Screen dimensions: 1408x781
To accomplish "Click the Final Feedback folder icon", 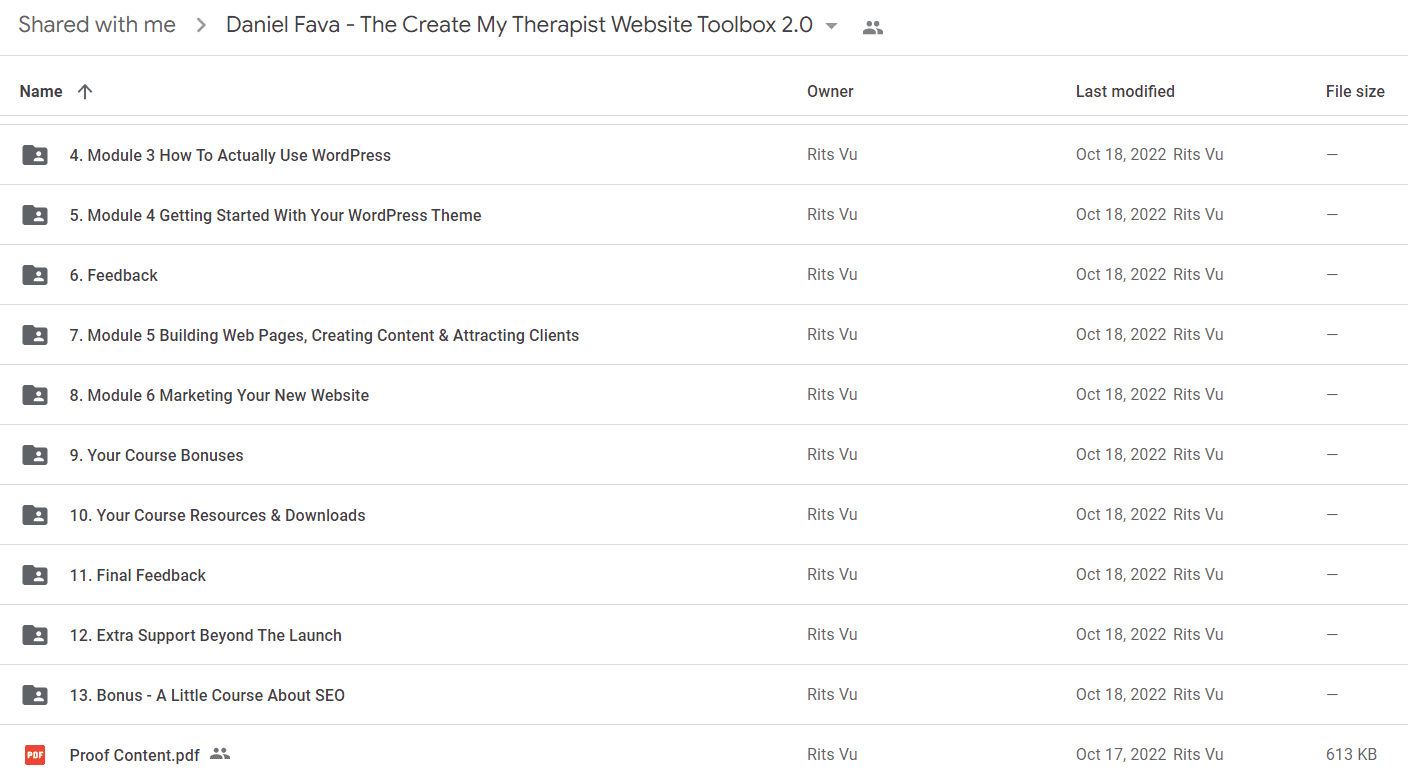I will coord(35,575).
